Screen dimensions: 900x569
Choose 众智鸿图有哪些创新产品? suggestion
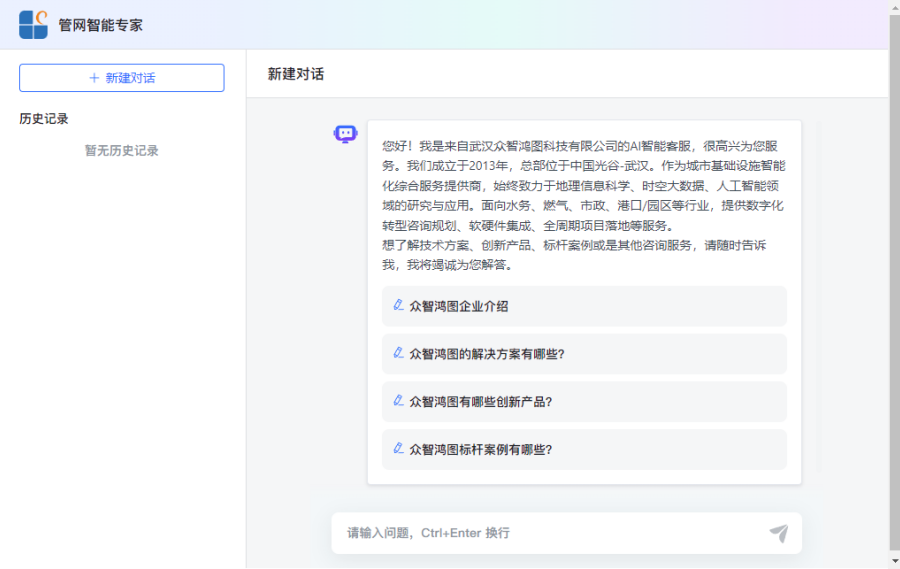584,401
